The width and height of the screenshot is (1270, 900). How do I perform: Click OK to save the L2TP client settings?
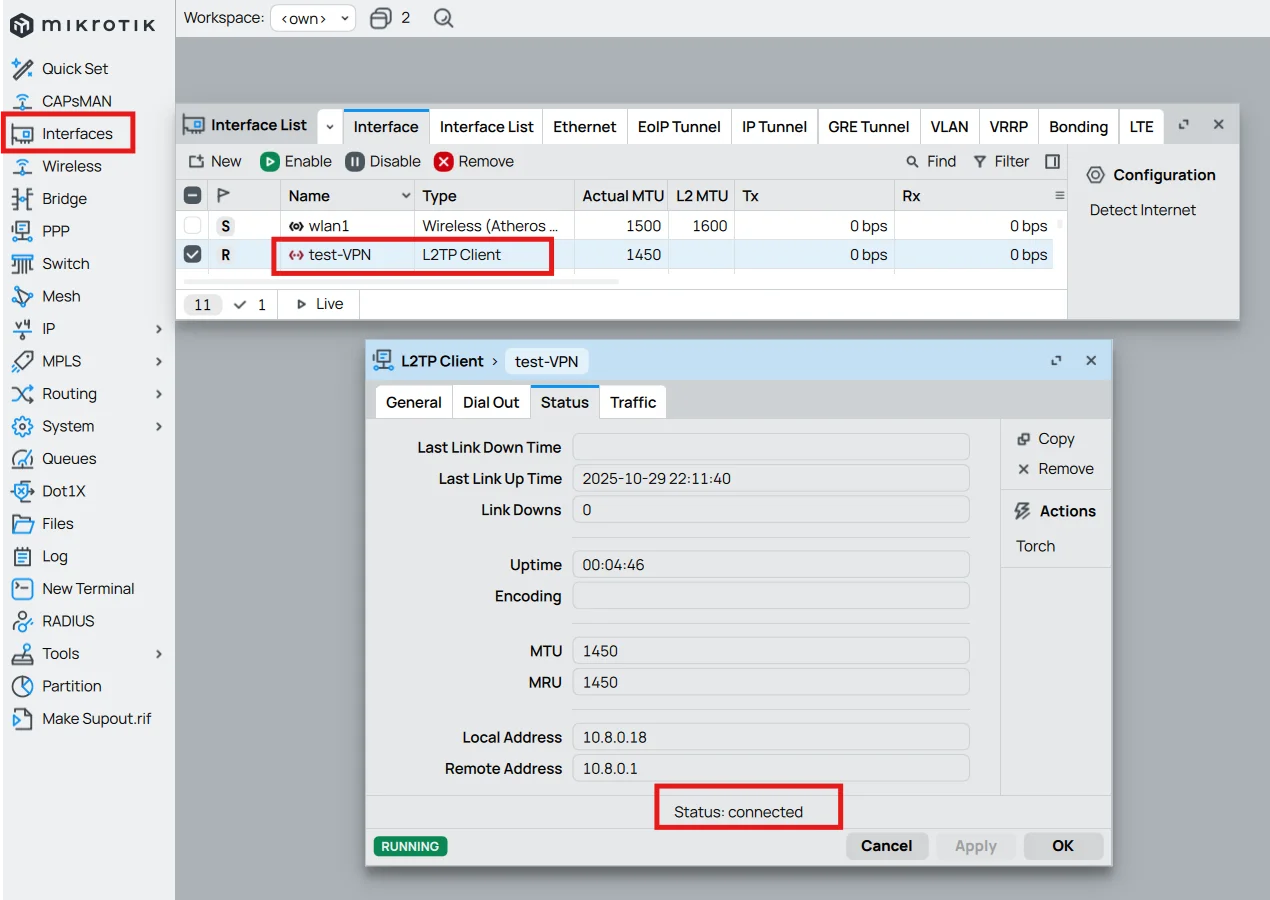point(1063,845)
